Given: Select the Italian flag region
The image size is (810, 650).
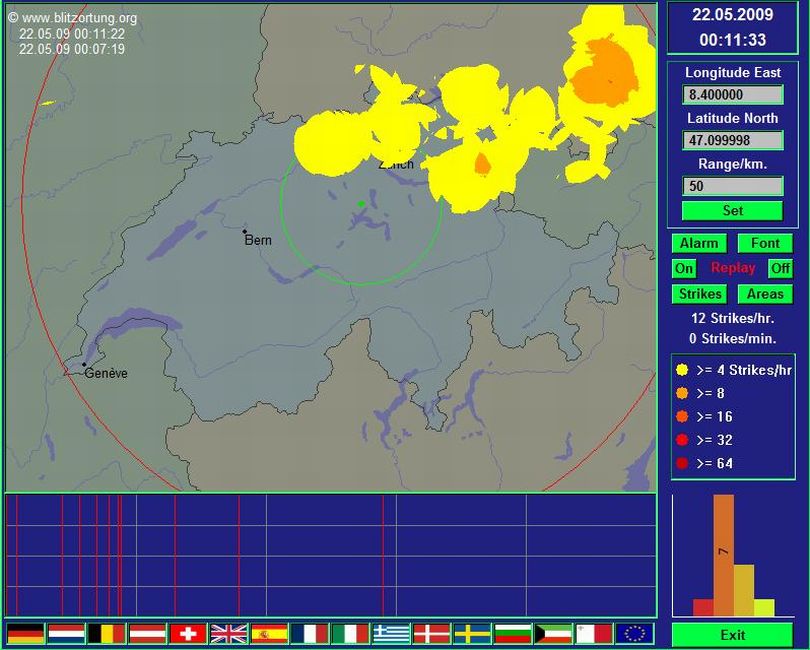Looking at the screenshot, I should click(350, 633).
